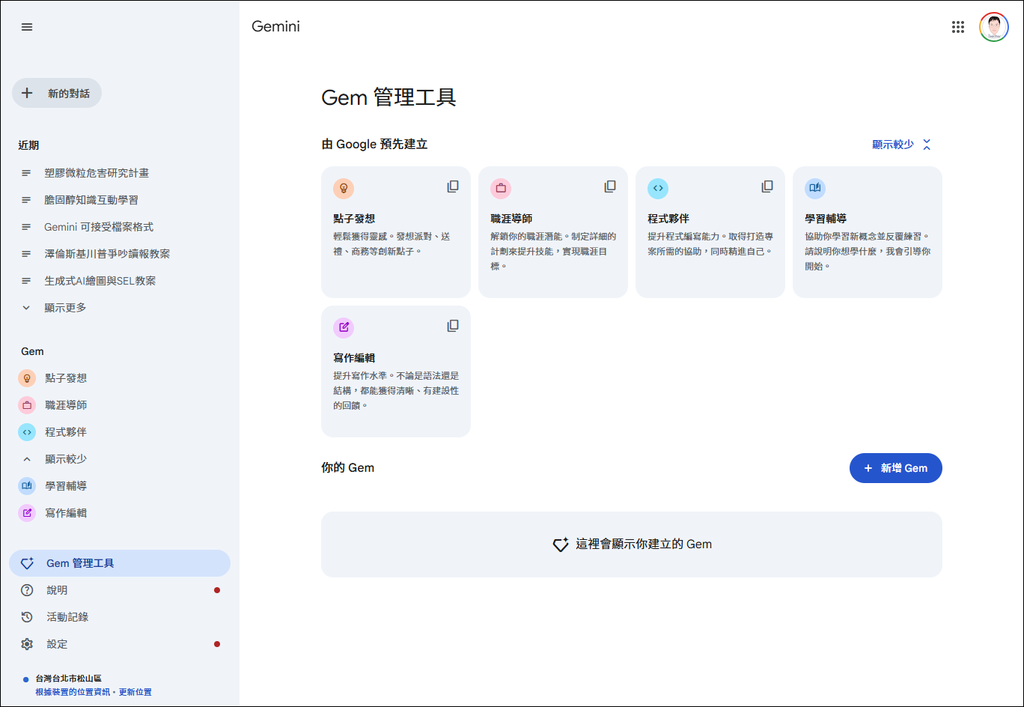Click the 說明 question mark icon
Image resolution: width=1024 pixels, height=707 pixels.
tap(27, 590)
